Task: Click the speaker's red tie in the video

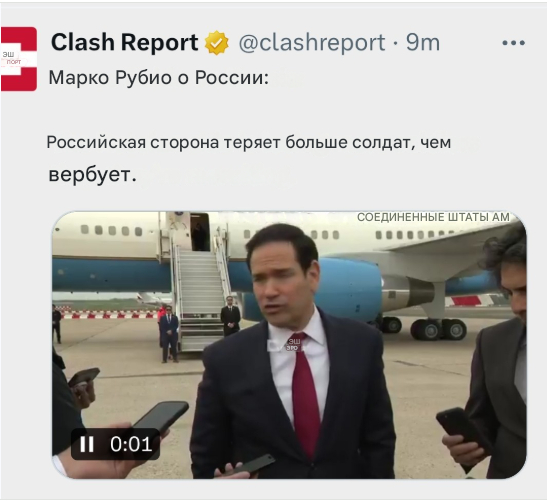Action: pos(307,394)
